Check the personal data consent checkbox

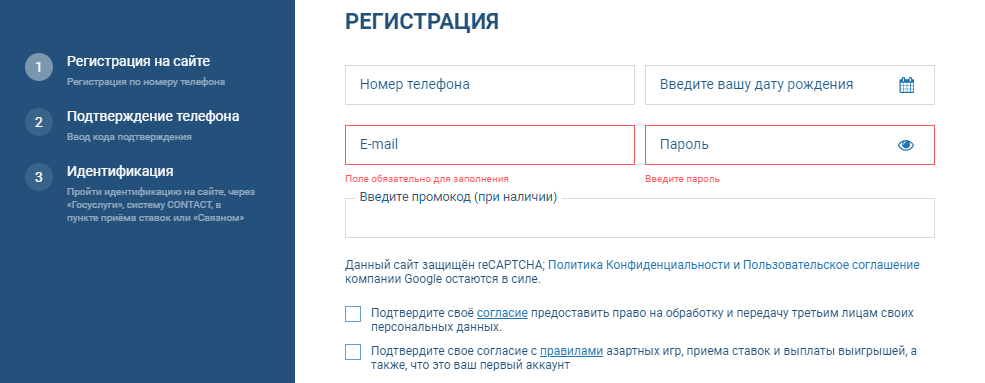(353, 314)
